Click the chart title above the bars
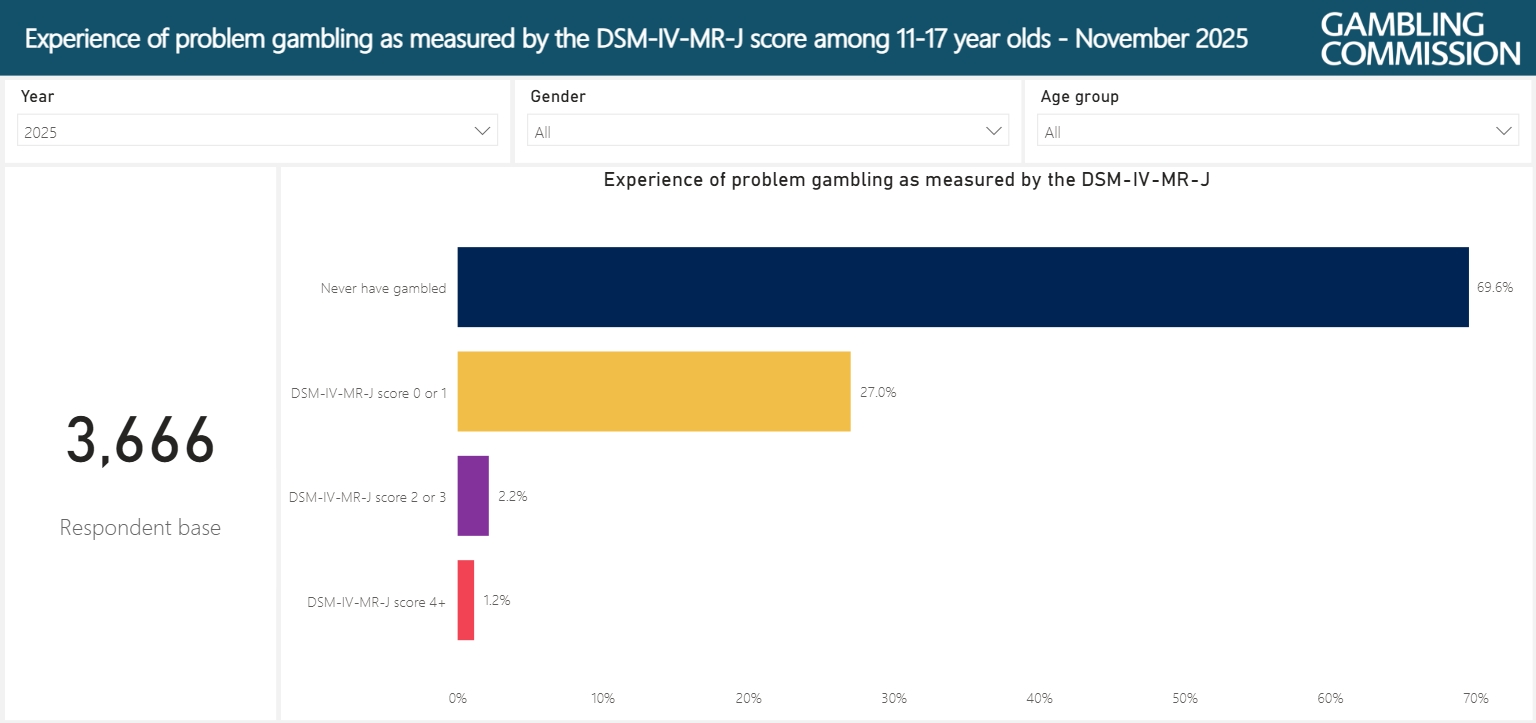Screen dimensions: 1536x723 pyautogui.click(x=906, y=180)
